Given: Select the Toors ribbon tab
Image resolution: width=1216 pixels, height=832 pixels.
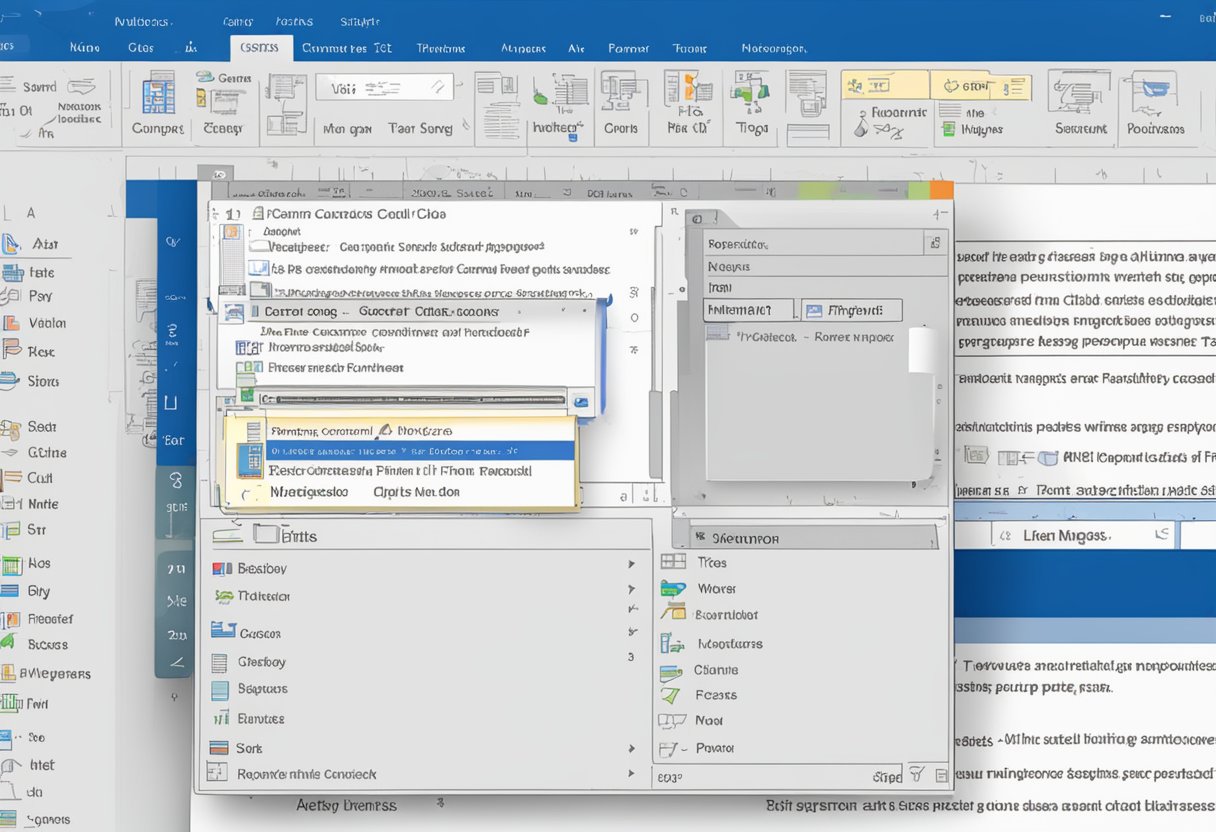Looking at the screenshot, I should pos(689,47).
